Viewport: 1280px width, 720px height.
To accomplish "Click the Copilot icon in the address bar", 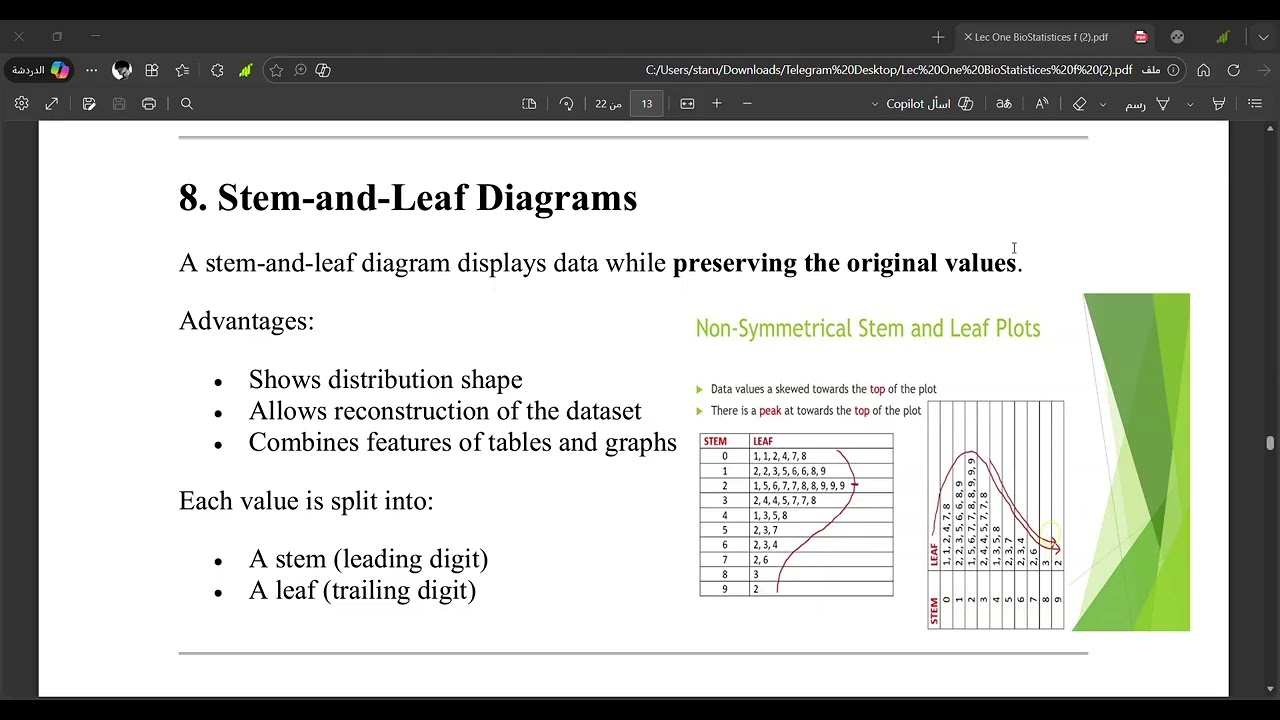I will click(x=323, y=70).
